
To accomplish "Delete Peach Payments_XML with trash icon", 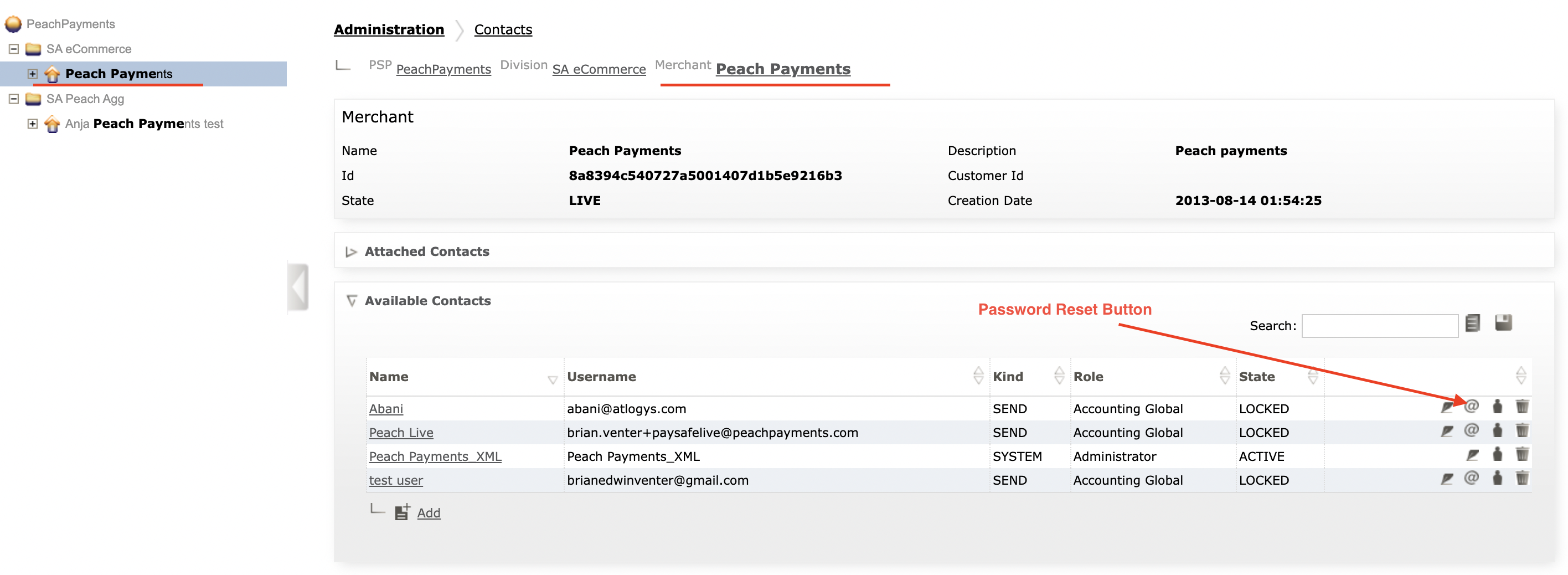I will pyautogui.click(x=1521, y=454).
